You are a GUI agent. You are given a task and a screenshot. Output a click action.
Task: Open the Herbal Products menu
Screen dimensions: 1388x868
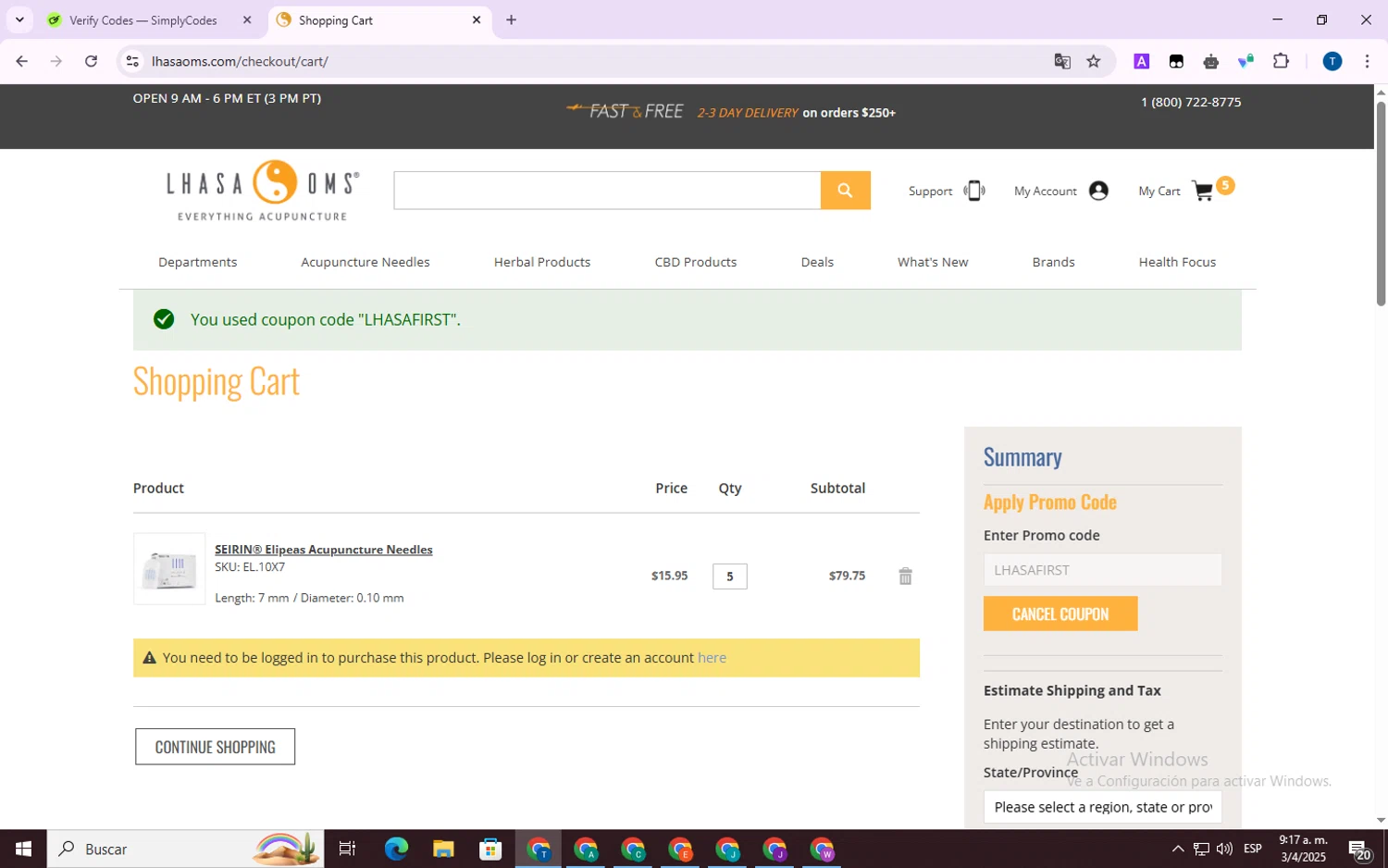tap(542, 262)
